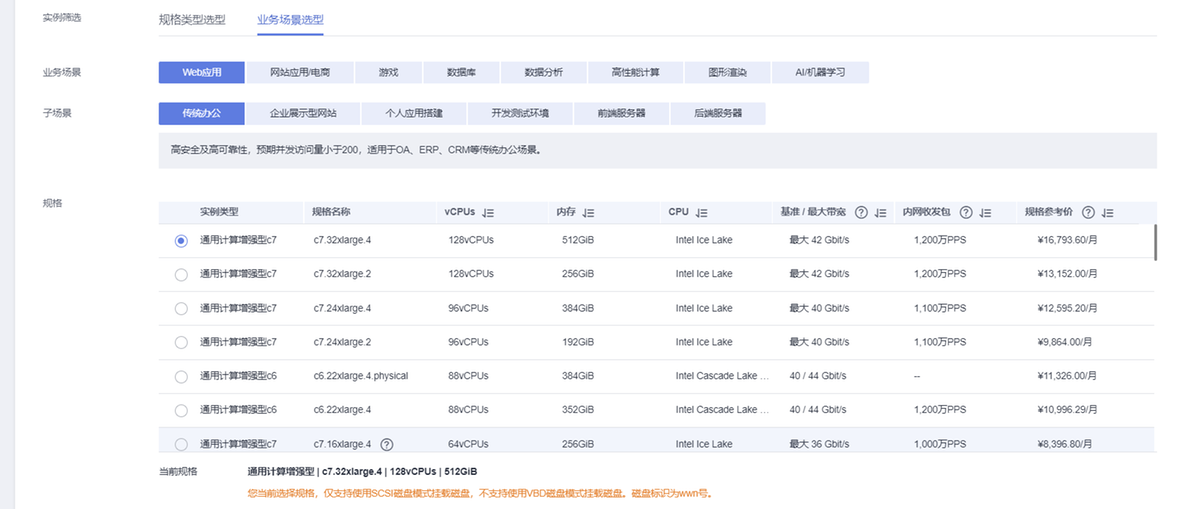Choose 数据分析 business scenario
The image size is (1199, 509).
point(544,73)
